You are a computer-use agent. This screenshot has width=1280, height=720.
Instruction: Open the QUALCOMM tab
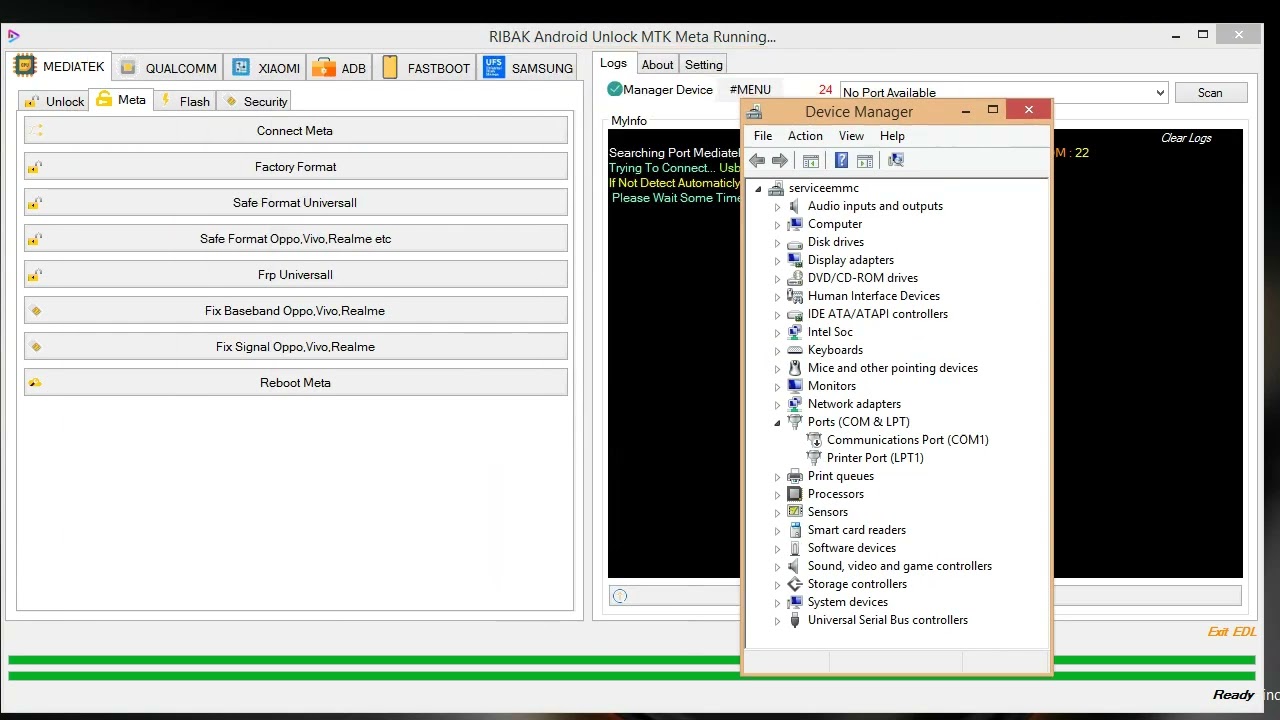point(168,68)
